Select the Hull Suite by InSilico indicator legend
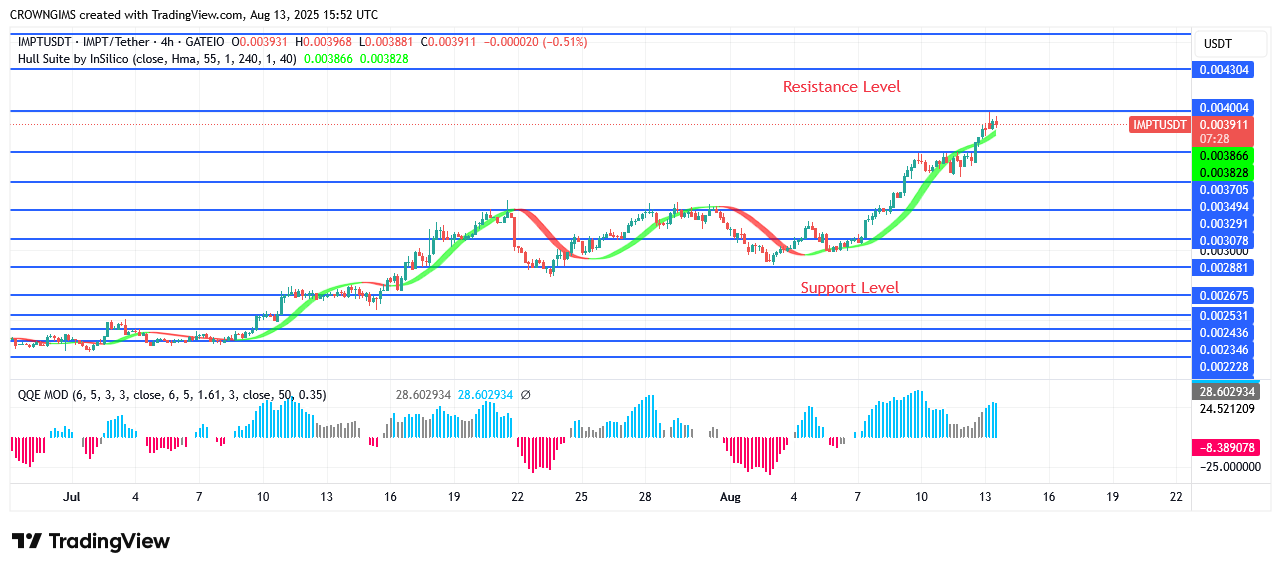Viewport: 1281px width, 571px height. [156, 59]
